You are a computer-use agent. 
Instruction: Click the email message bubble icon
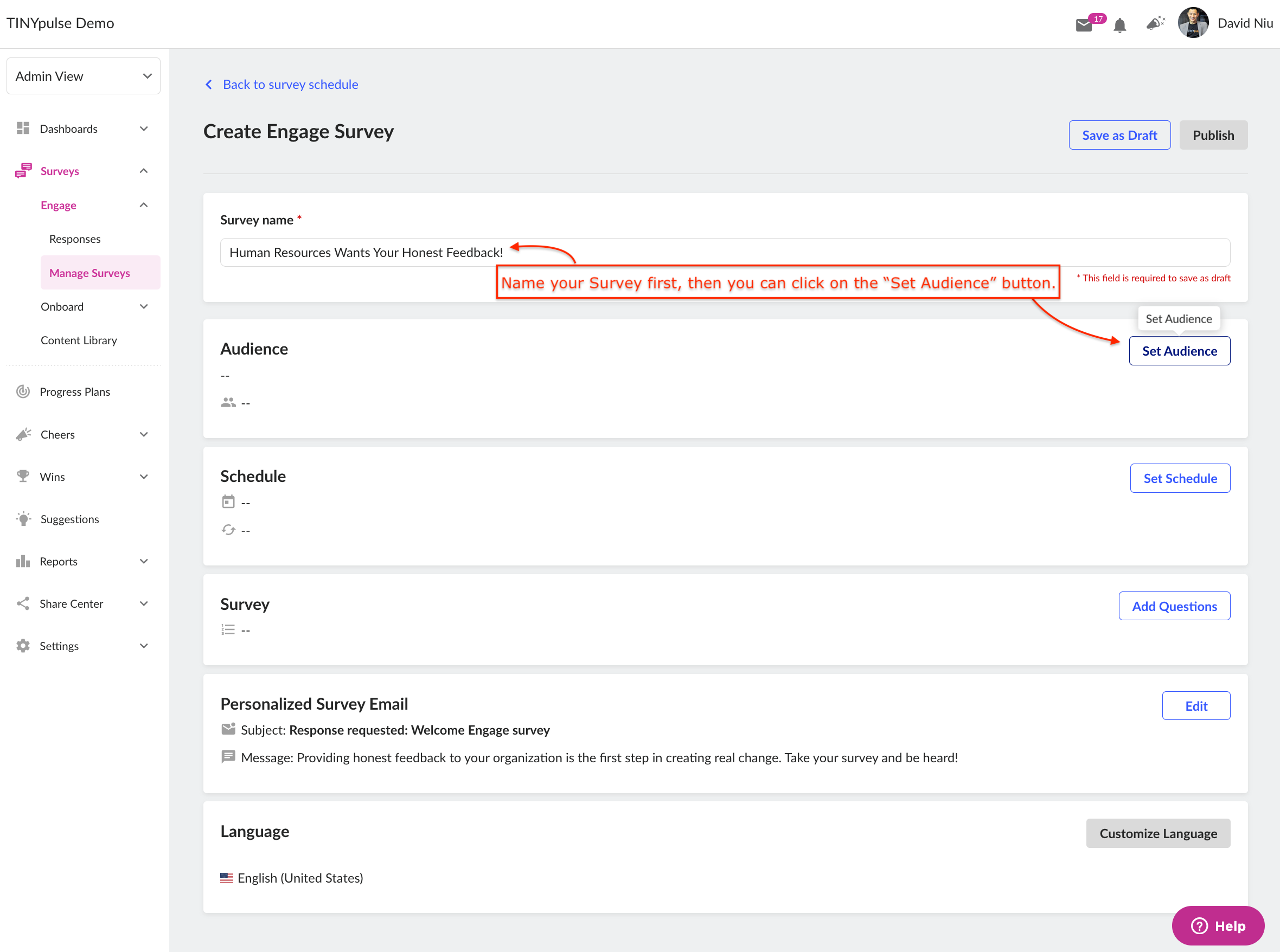(228, 757)
